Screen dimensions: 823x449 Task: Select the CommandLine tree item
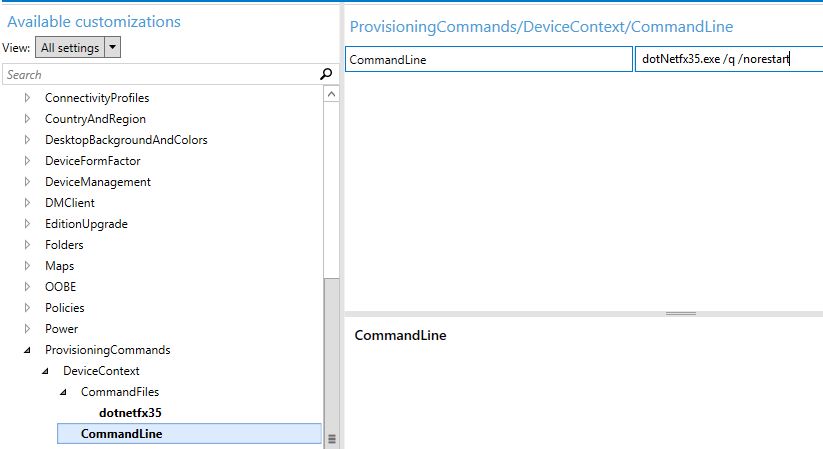[189, 434]
